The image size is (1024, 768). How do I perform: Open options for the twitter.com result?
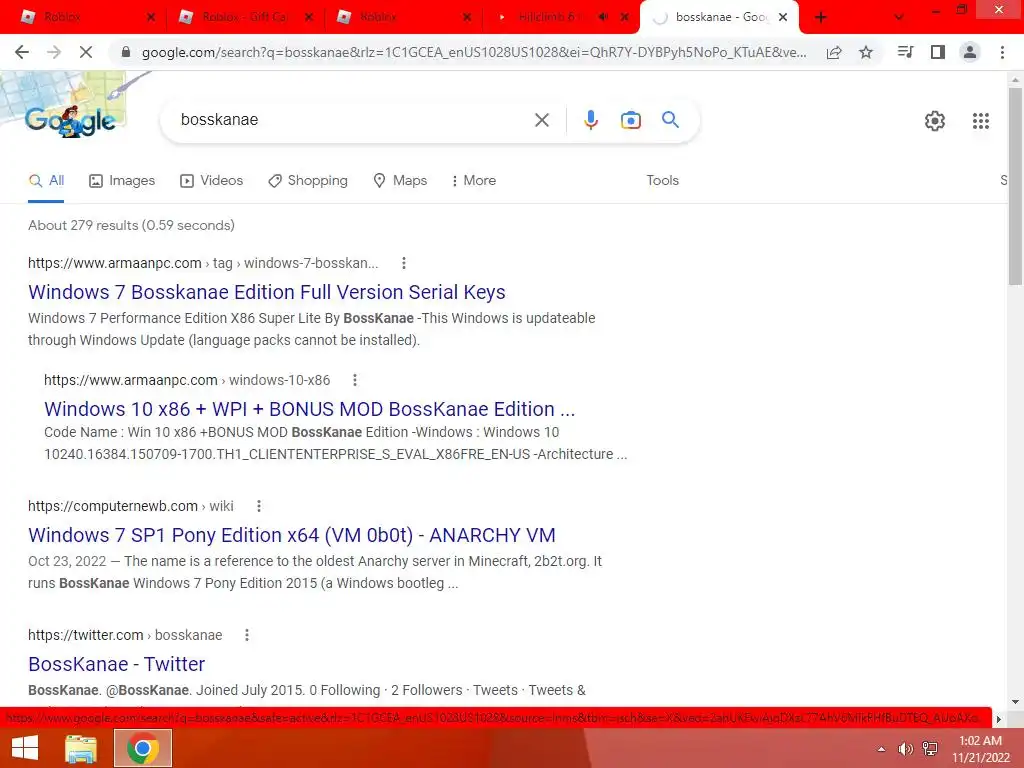(247, 635)
